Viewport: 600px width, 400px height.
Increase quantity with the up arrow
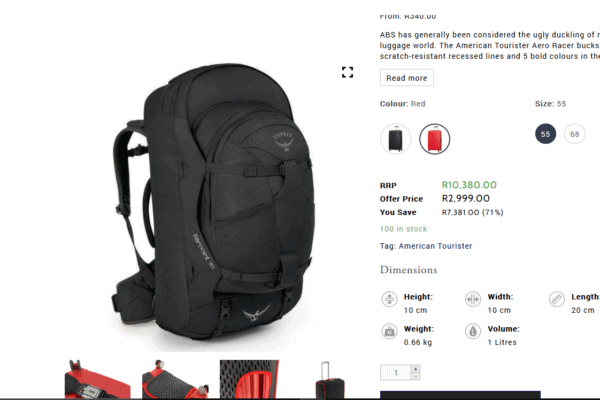pyautogui.click(x=416, y=369)
